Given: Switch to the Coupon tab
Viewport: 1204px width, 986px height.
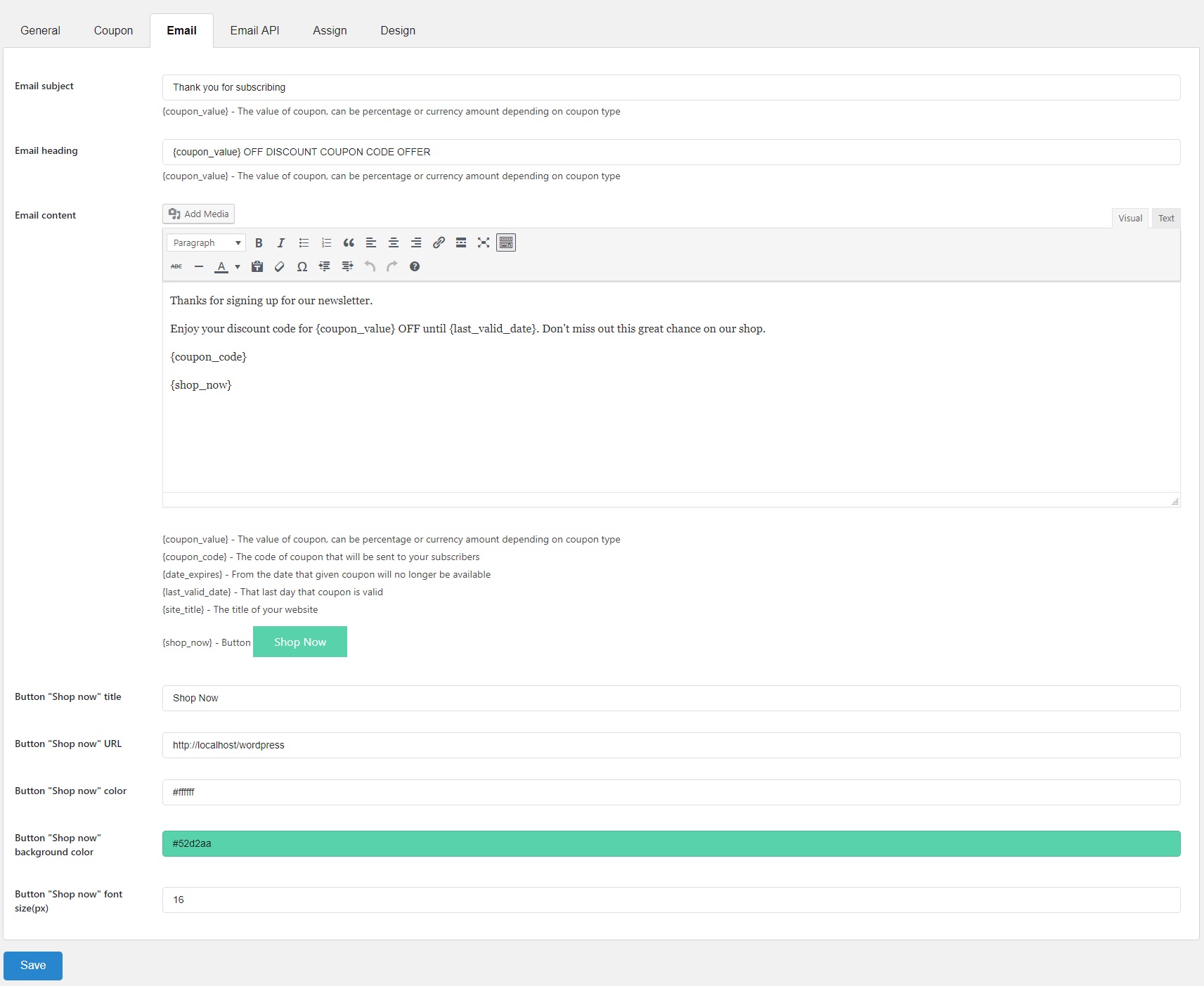Looking at the screenshot, I should tap(113, 31).
